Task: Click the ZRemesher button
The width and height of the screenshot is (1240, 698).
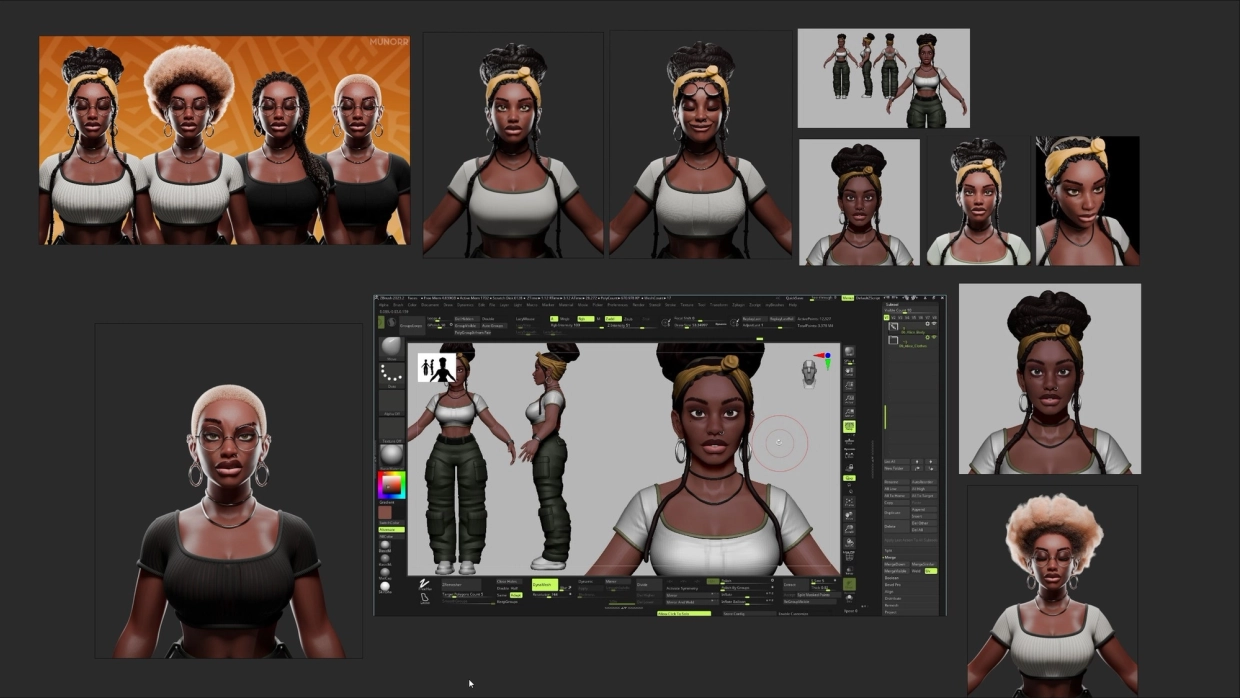Action: pos(462,584)
